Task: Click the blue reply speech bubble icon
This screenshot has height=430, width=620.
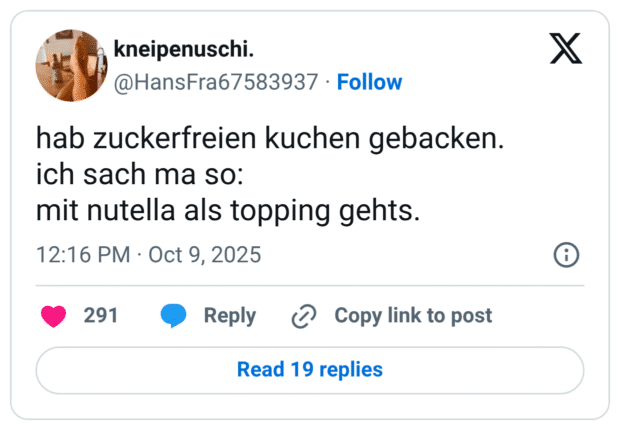Action: (174, 316)
